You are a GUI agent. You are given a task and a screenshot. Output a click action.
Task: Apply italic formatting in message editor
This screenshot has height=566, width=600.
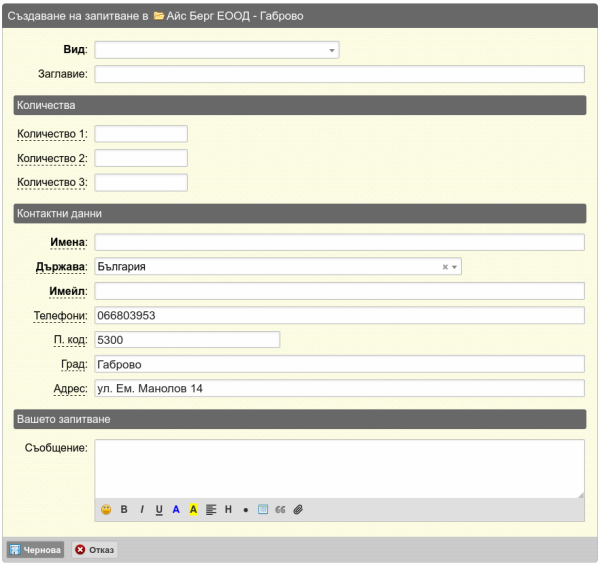coord(142,509)
